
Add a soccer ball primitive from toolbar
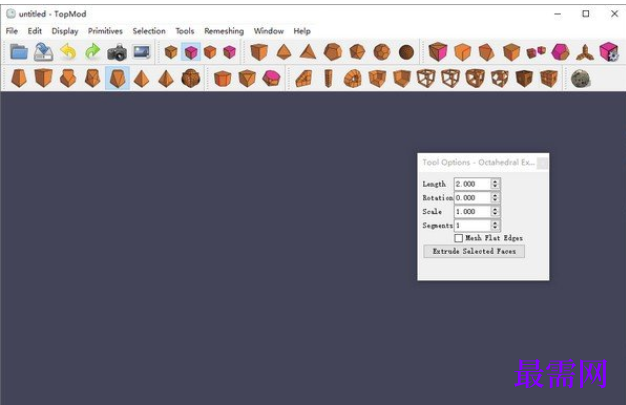(382, 52)
